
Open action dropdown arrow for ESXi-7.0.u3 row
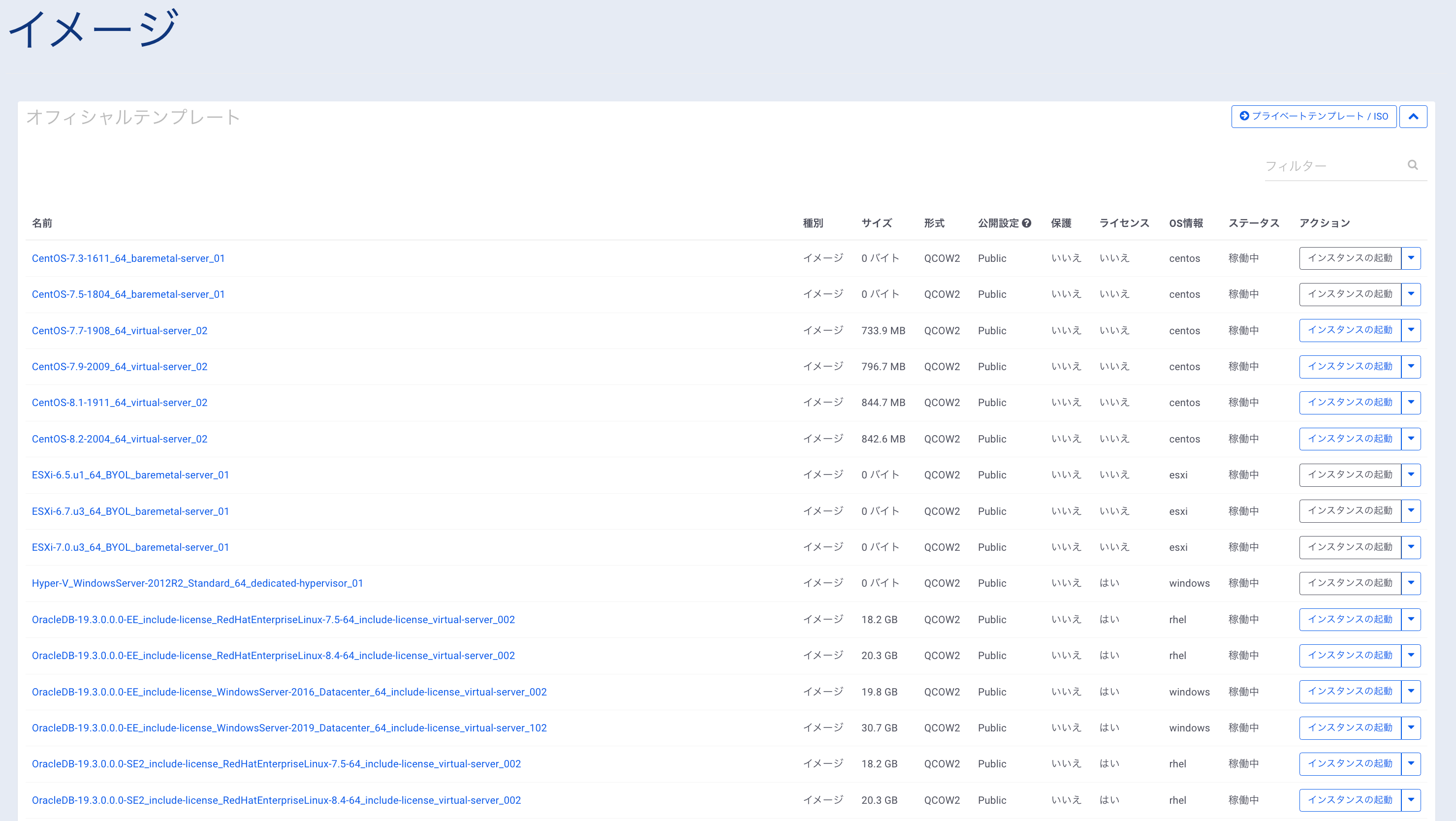(1411, 547)
